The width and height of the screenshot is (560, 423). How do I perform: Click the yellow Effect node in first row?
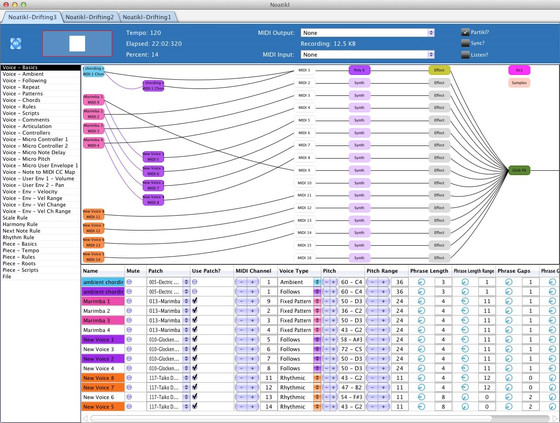click(x=439, y=70)
